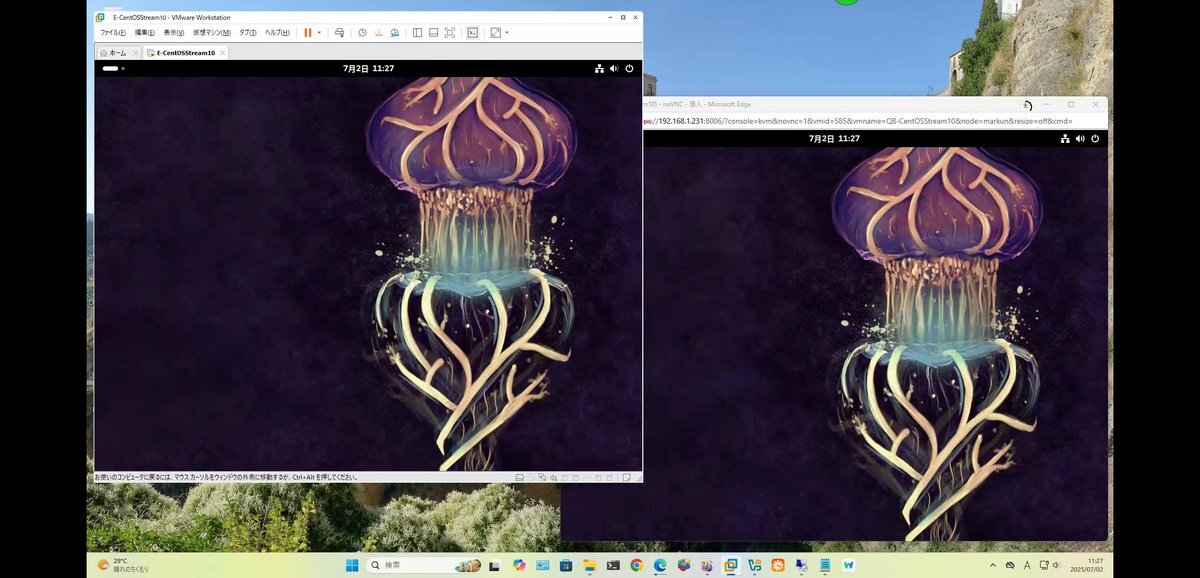The width and height of the screenshot is (1200, 578).
Task: Open the weather widget showing 29°C
Action: click(x=123, y=565)
